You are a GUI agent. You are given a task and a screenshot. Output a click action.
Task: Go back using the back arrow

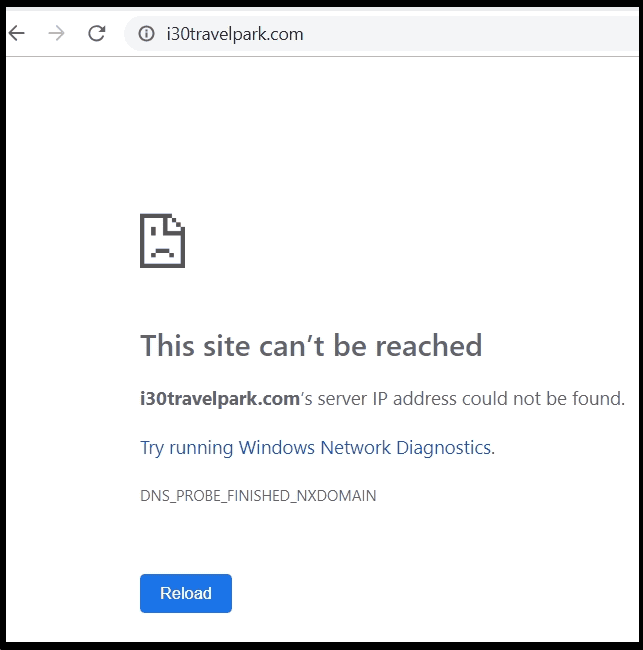(x=17, y=33)
